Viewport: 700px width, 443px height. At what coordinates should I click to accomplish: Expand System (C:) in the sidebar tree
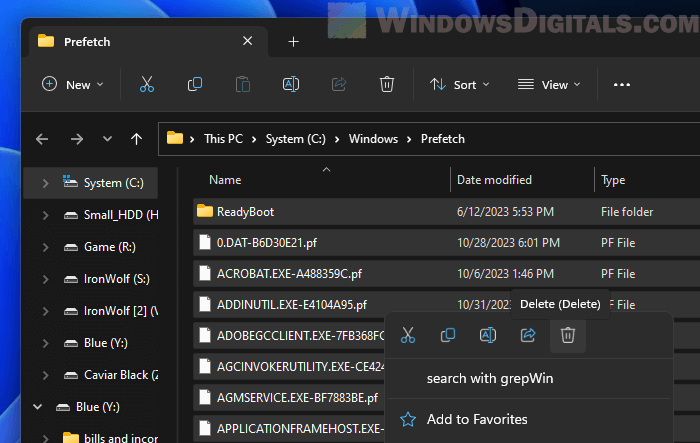(45, 183)
